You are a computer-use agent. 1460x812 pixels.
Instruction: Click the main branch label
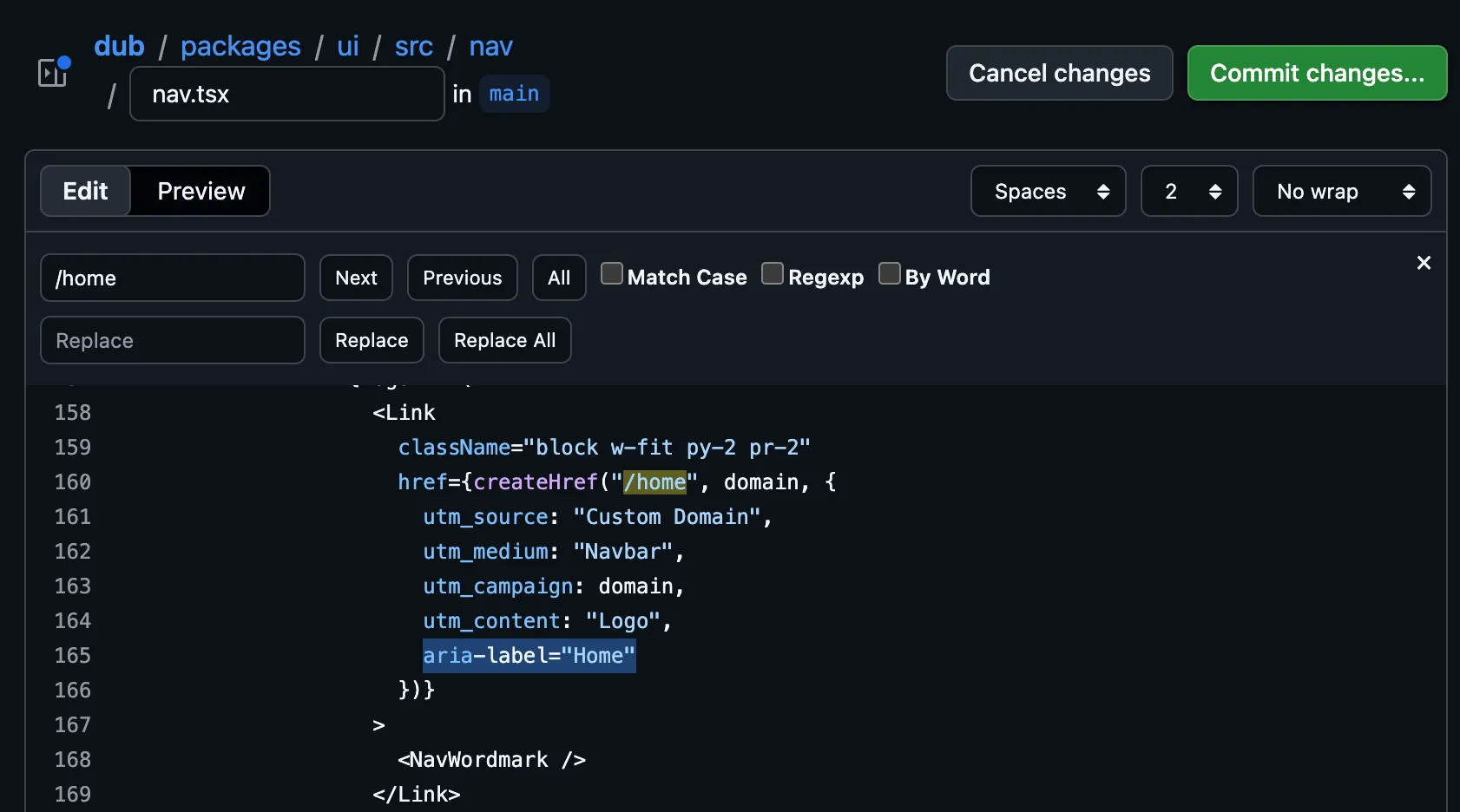(x=514, y=94)
